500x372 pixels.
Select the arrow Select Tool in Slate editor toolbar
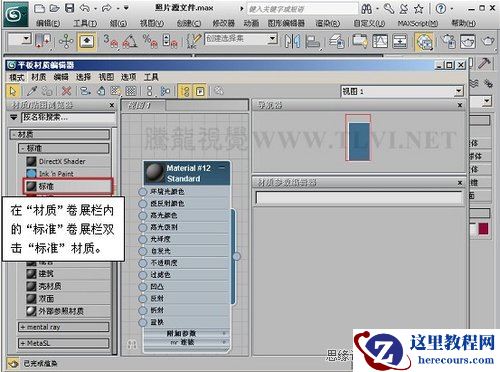click(x=13, y=91)
